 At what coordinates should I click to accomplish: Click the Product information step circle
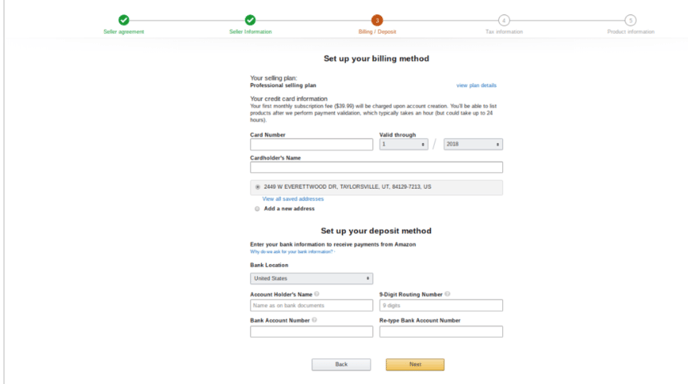(x=631, y=20)
